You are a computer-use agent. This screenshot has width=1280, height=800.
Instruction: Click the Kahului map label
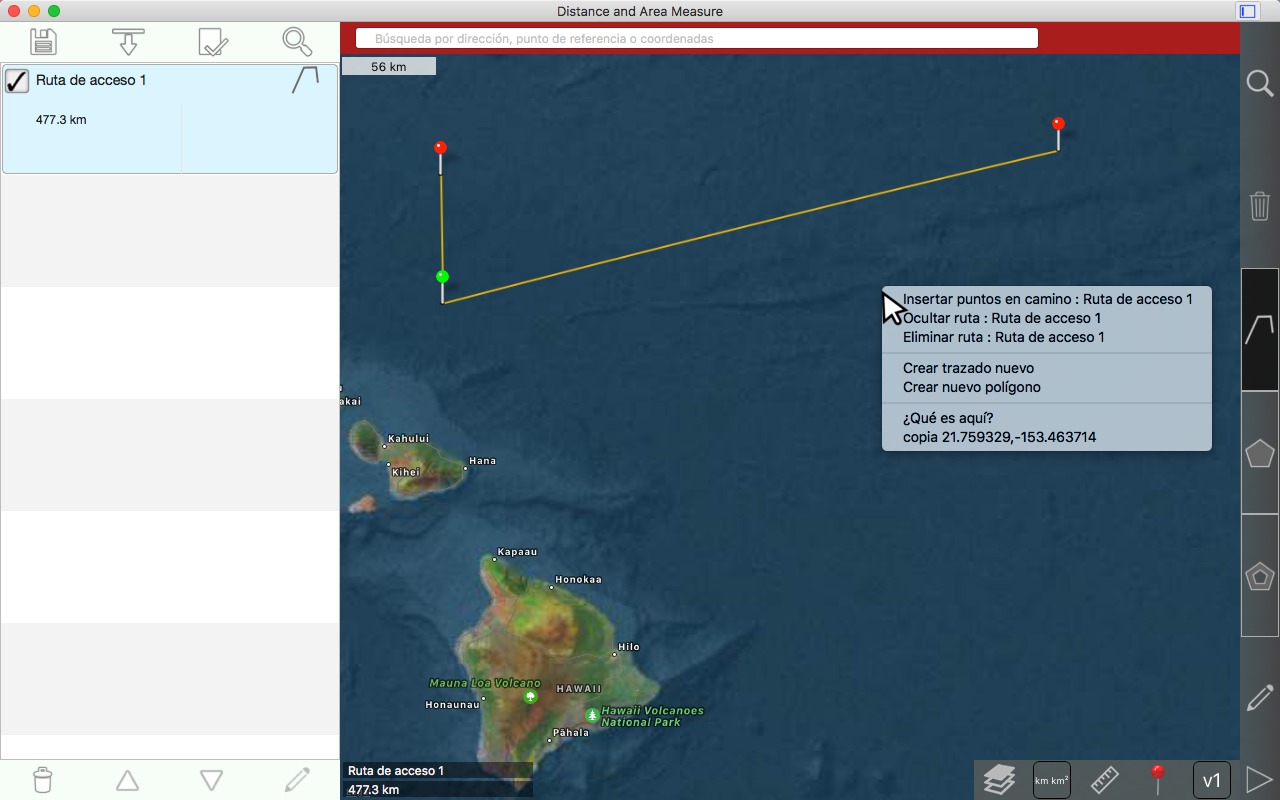(408, 438)
